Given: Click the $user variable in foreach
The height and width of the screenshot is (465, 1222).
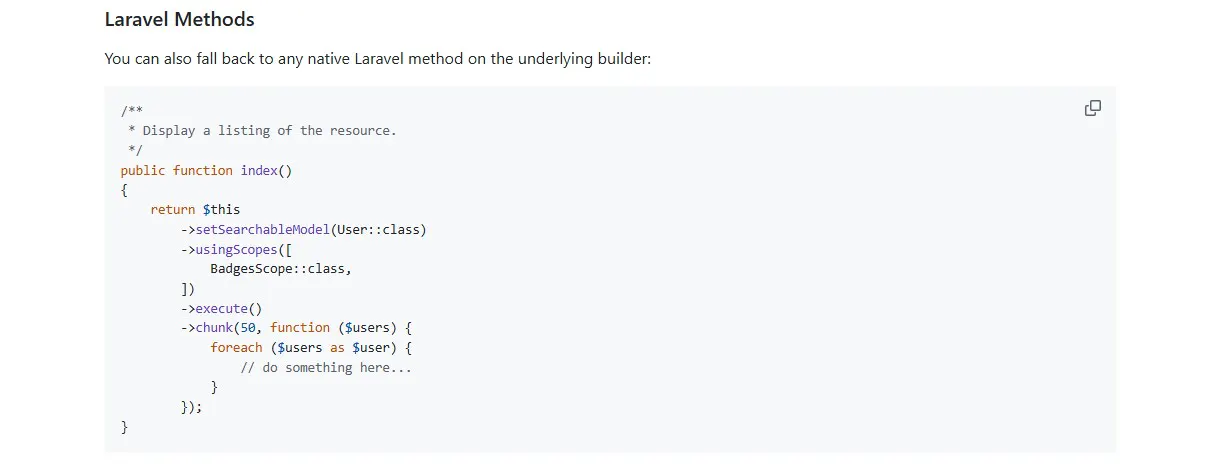Looking at the screenshot, I should (x=370, y=348).
